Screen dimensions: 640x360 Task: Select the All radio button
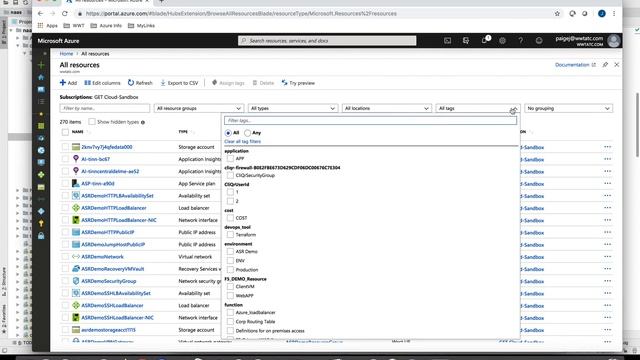tap(228, 133)
